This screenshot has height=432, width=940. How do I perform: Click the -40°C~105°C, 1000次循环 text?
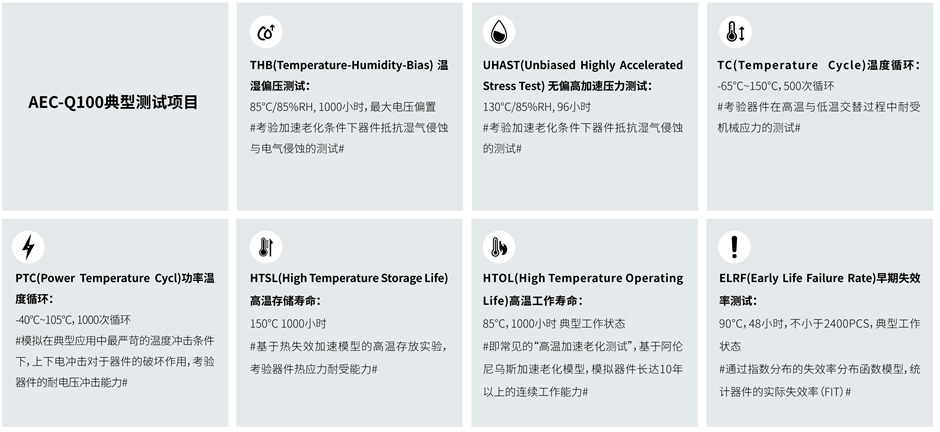(74, 320)
